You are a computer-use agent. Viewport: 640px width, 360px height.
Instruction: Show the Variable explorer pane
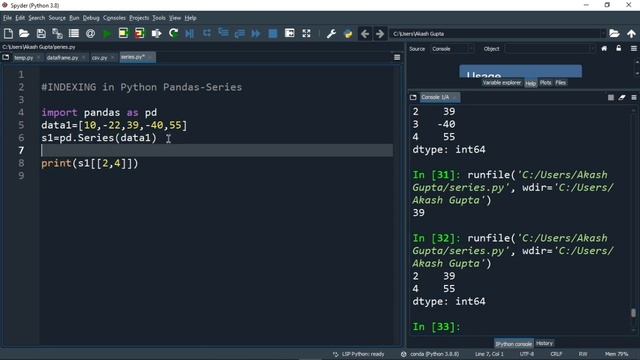pos(501,83)
